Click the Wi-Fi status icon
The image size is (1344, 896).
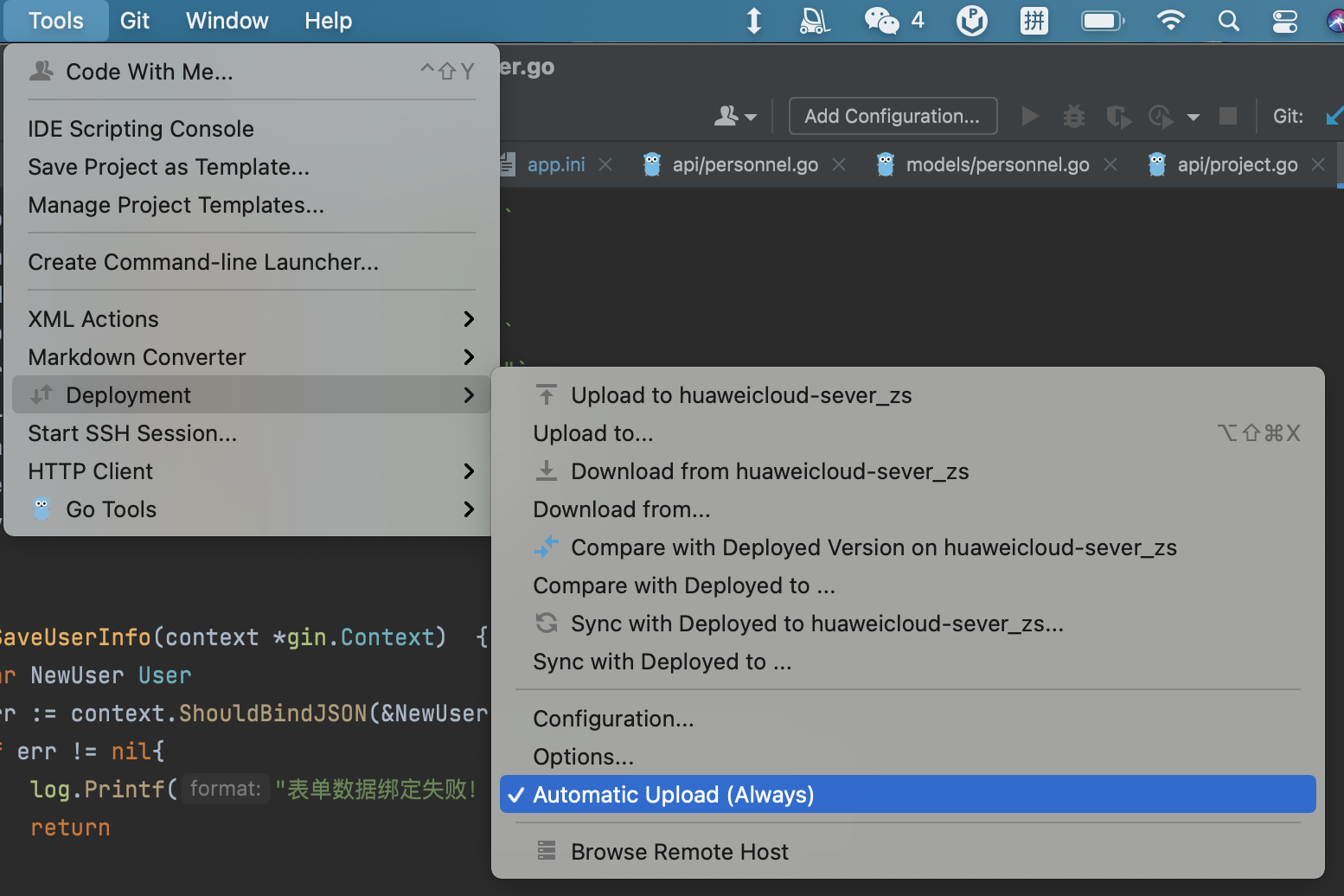click(1170, 20)
